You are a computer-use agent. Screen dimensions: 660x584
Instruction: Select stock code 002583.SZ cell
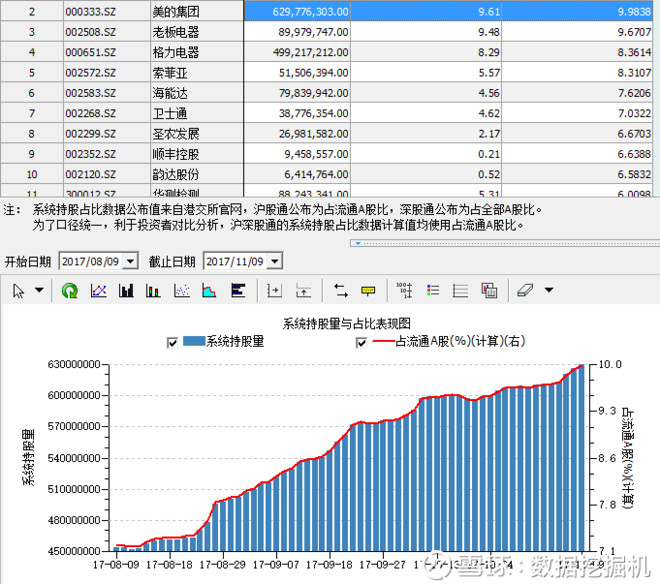pos(107,93)
